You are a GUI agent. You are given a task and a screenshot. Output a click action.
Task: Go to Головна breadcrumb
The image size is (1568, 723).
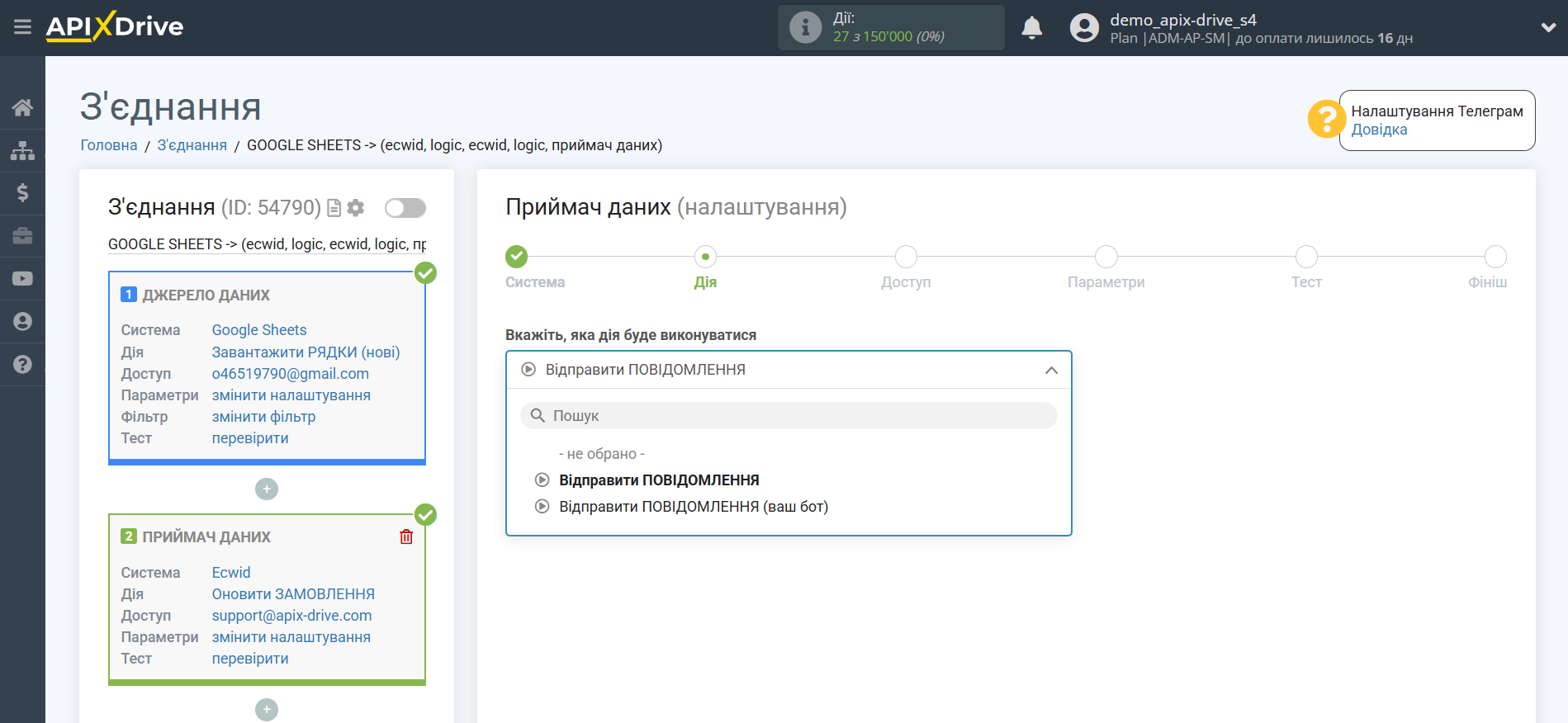coord(109,145)
